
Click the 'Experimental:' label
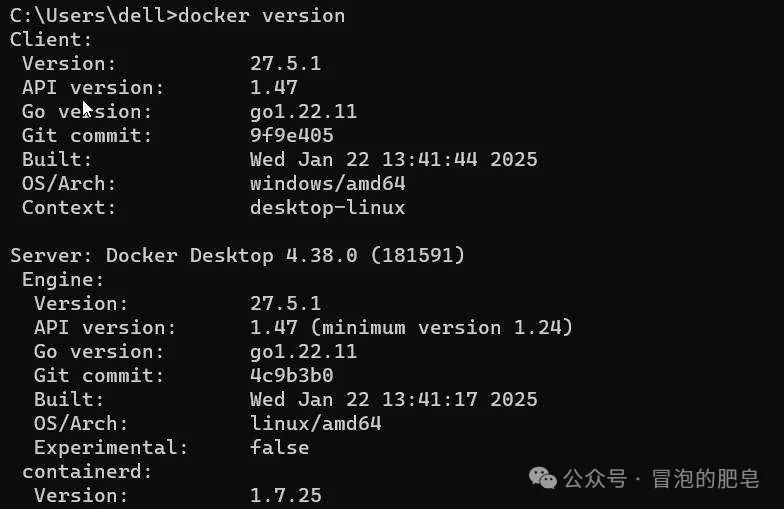point(111,447)
